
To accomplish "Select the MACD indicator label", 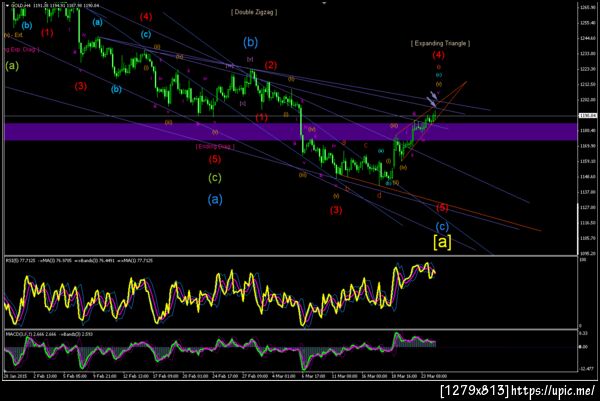I will (49, 334).
